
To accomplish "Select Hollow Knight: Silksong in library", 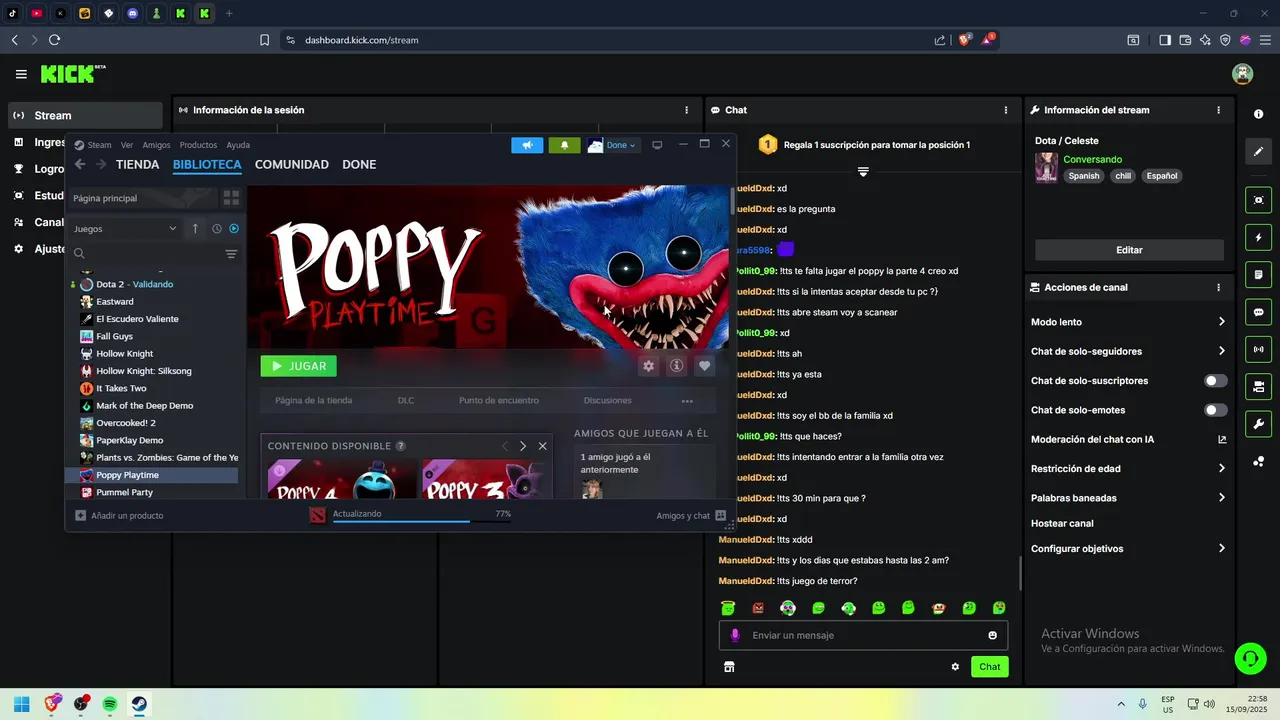I will coord(144,371).
